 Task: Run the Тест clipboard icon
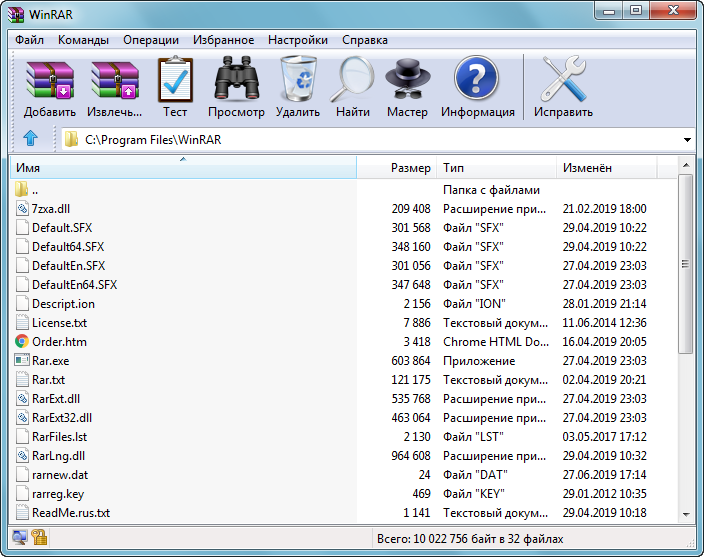[x=175, y=79]
